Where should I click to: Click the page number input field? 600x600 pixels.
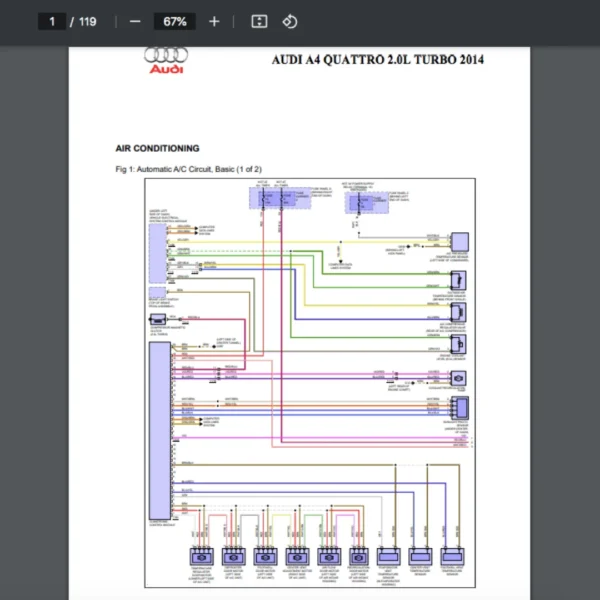tap(52, 21)
